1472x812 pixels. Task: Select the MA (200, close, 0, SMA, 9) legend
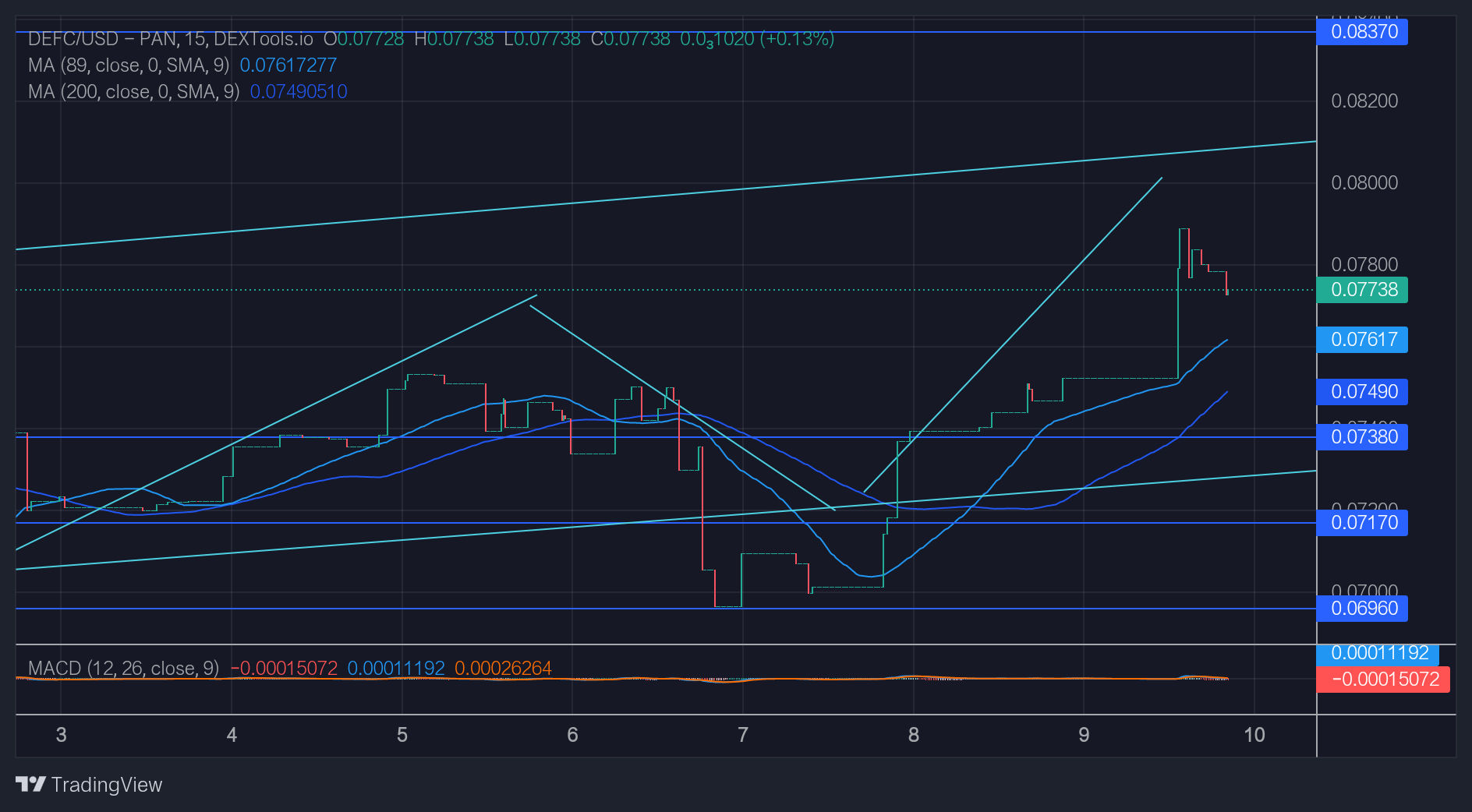click(133, 92)
